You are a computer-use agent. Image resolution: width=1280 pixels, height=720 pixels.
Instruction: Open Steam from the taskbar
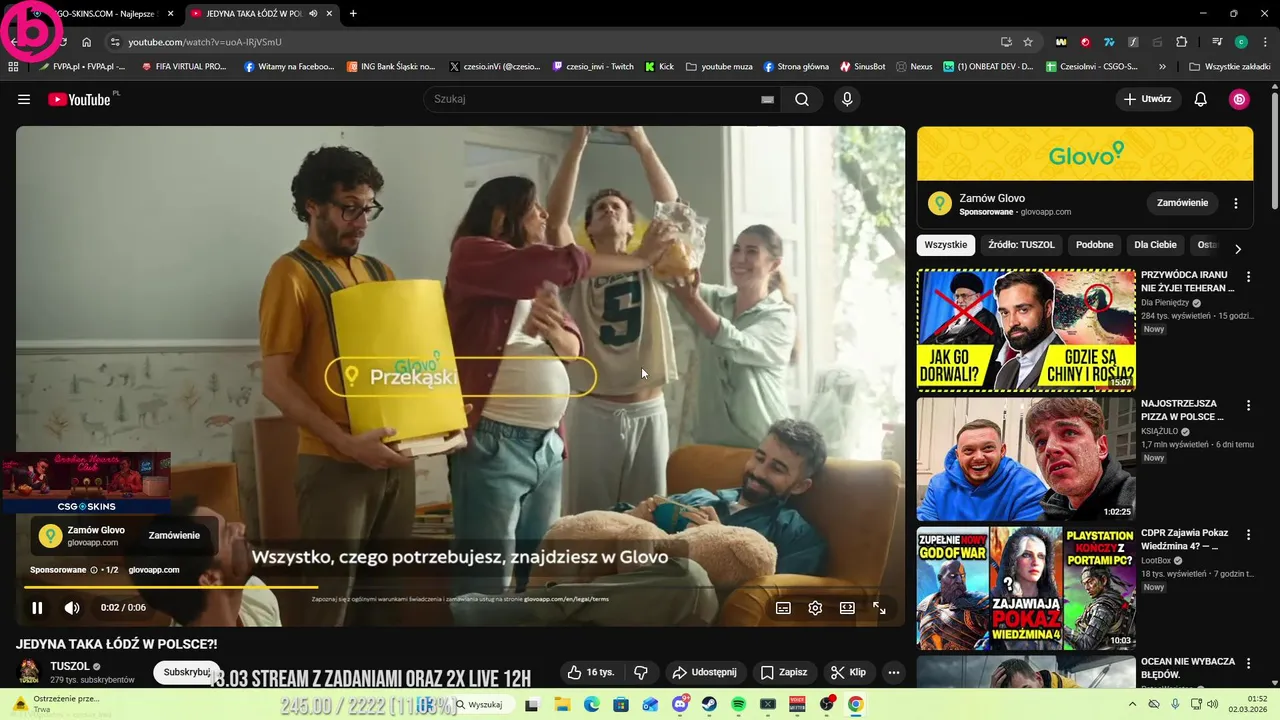tap(709, 704)
